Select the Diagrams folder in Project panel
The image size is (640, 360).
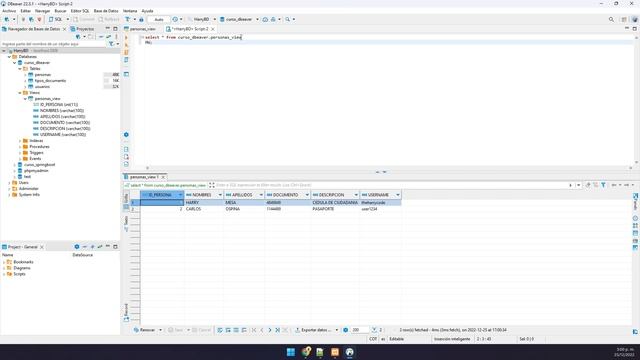pos(18,268)
